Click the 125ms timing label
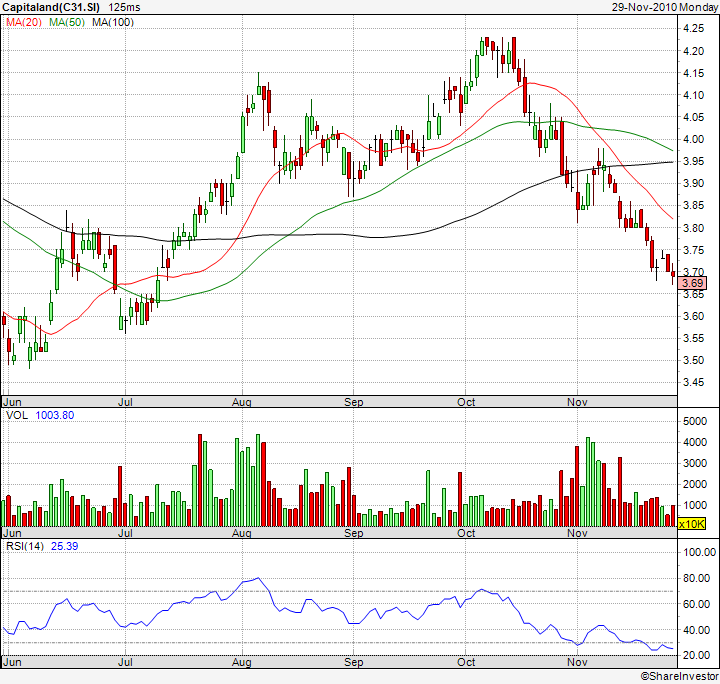 [124, 7]
